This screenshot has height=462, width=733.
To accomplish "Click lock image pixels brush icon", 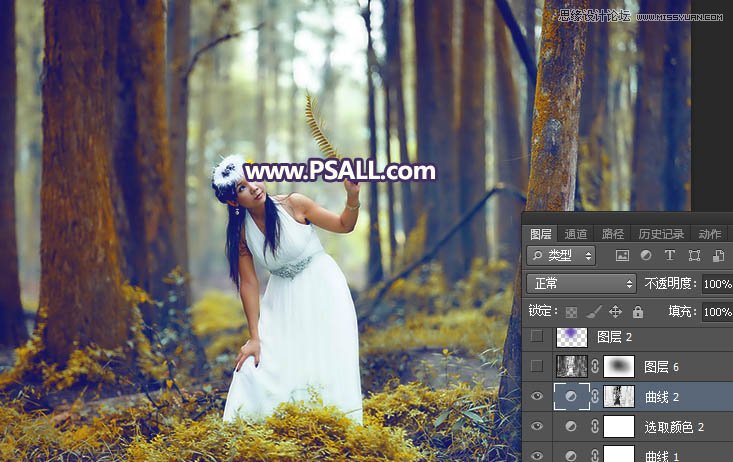I will [x=594, y=312].
